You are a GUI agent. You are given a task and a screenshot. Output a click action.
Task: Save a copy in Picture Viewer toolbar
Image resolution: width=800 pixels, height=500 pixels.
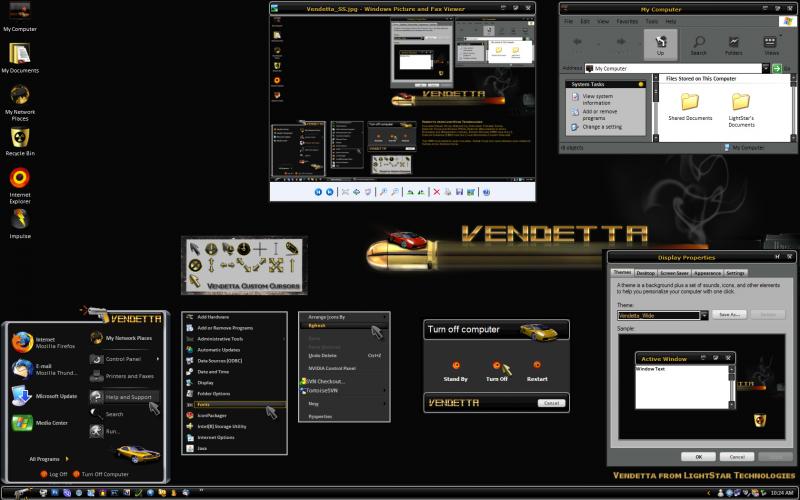coord(459,192)
